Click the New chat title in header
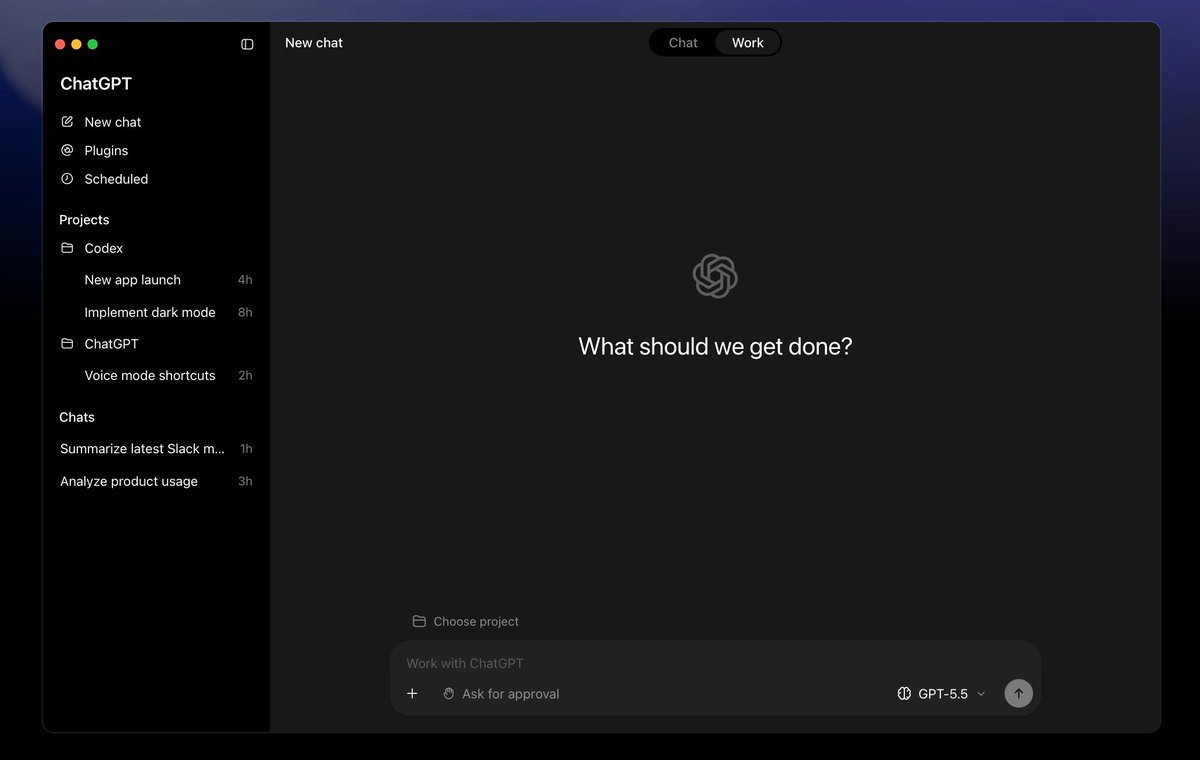Image resolution: width=1200 pixels, height=760 pixels. coord(314,43)
